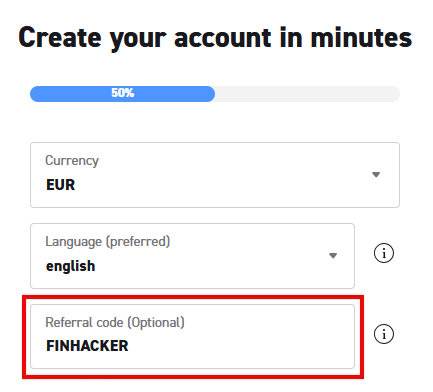The height and width of the screenshot is (392, 433).
Task: Expand the Currency dropdown arrow
Action: coord(376,175)
